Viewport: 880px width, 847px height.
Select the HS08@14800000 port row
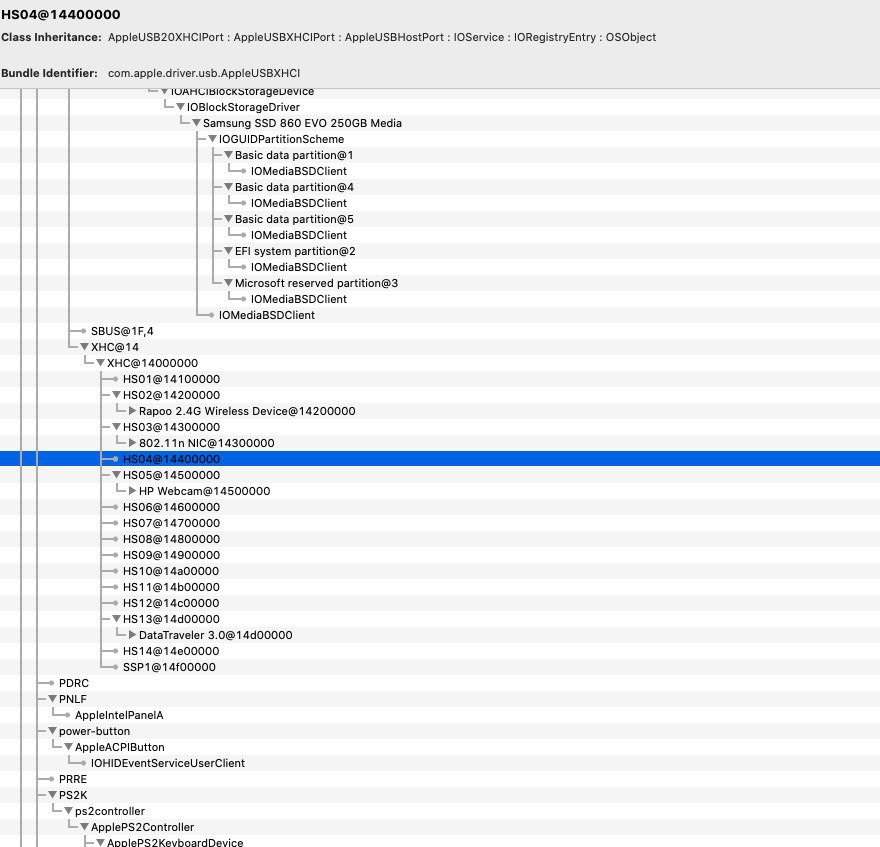(x=440, y=539)
